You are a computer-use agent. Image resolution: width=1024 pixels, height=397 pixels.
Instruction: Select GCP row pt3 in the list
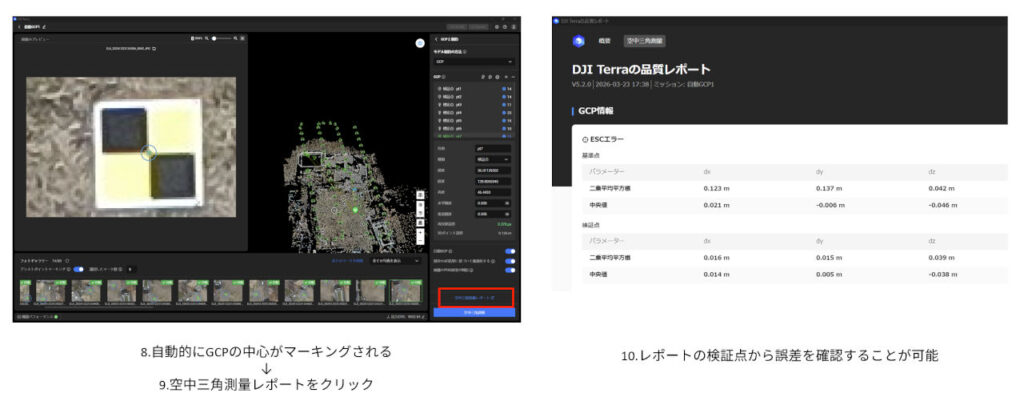click(475, 104)
